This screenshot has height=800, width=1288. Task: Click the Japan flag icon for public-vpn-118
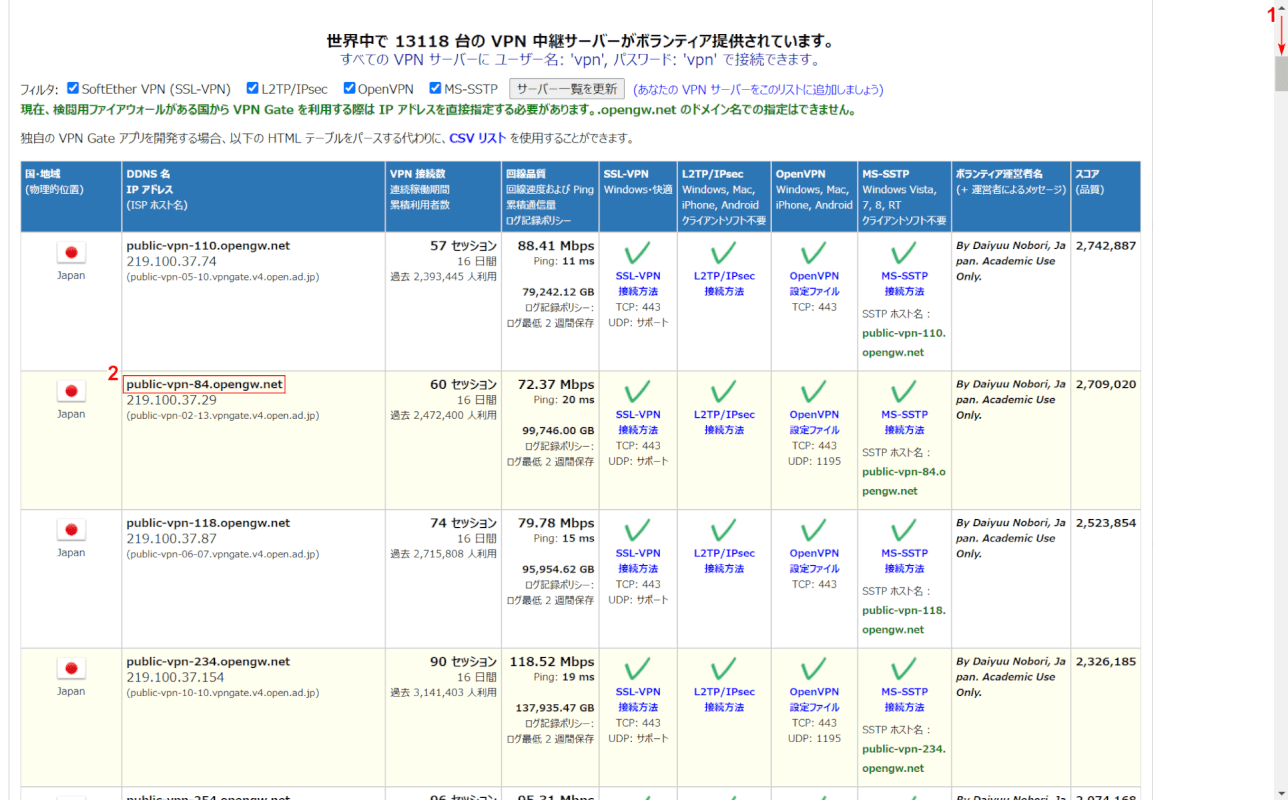[x=71, y=531]
